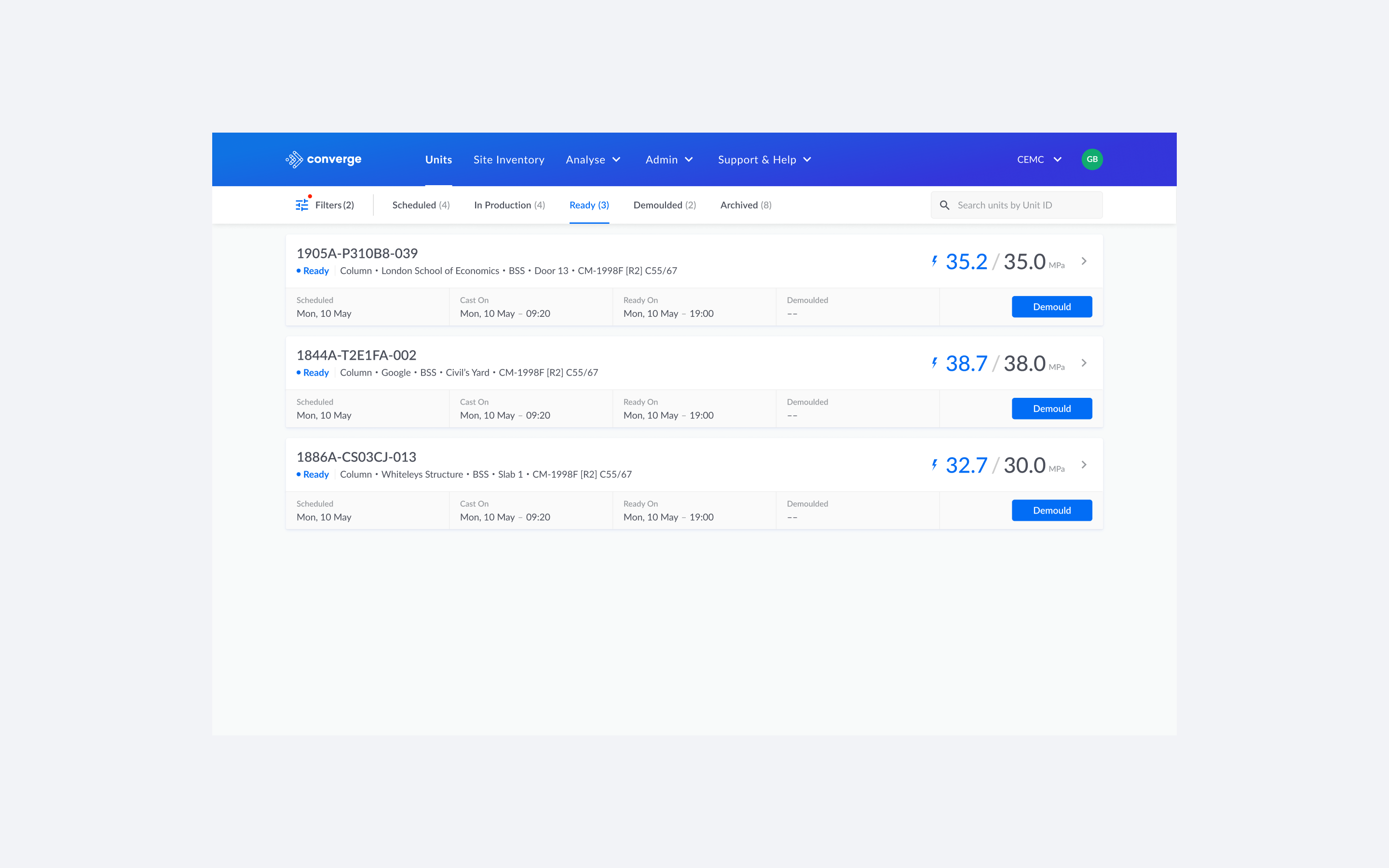Demould the London School of Economics unit
Image resolution: width=1389 pixels, height=868 pixels.
coord(1051,307)
